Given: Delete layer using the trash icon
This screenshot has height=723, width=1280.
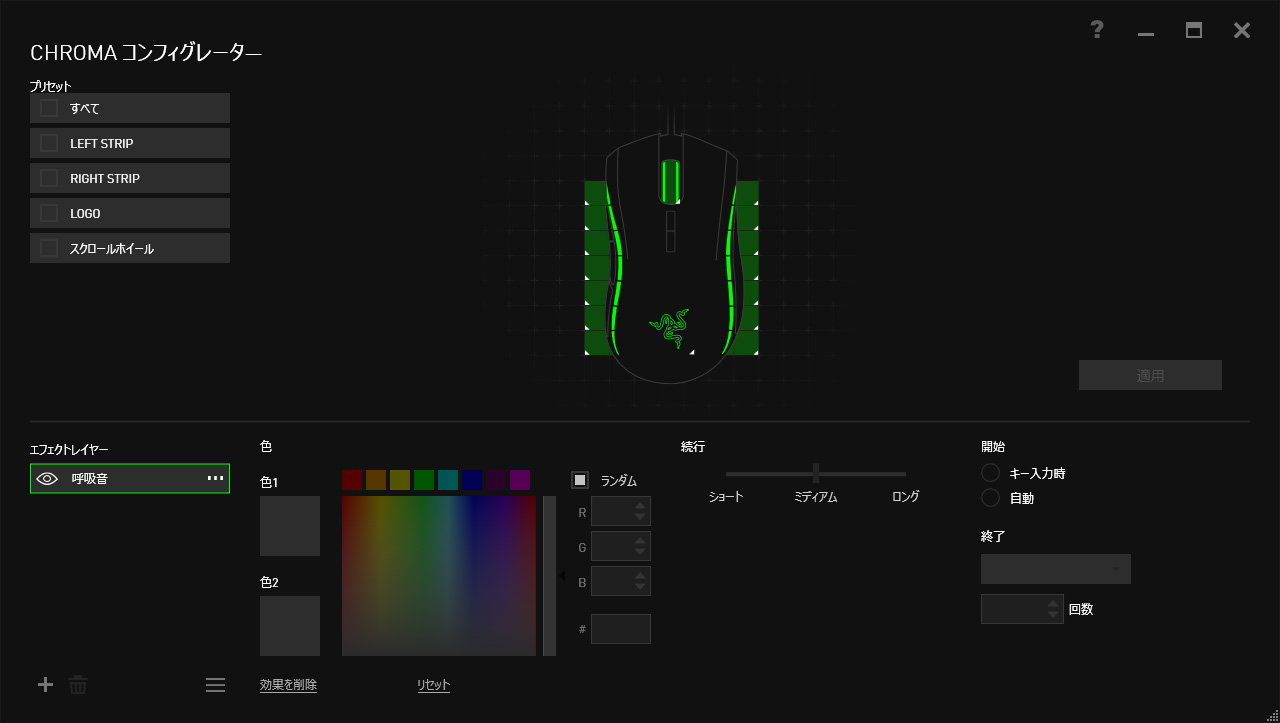Looking at the screenshot, I should click(78, 685).
